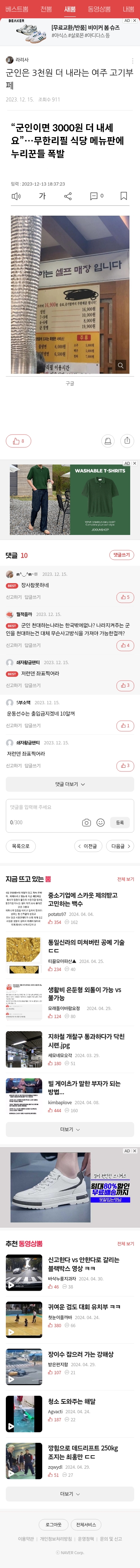Open the camera attachment for comments

87,822
